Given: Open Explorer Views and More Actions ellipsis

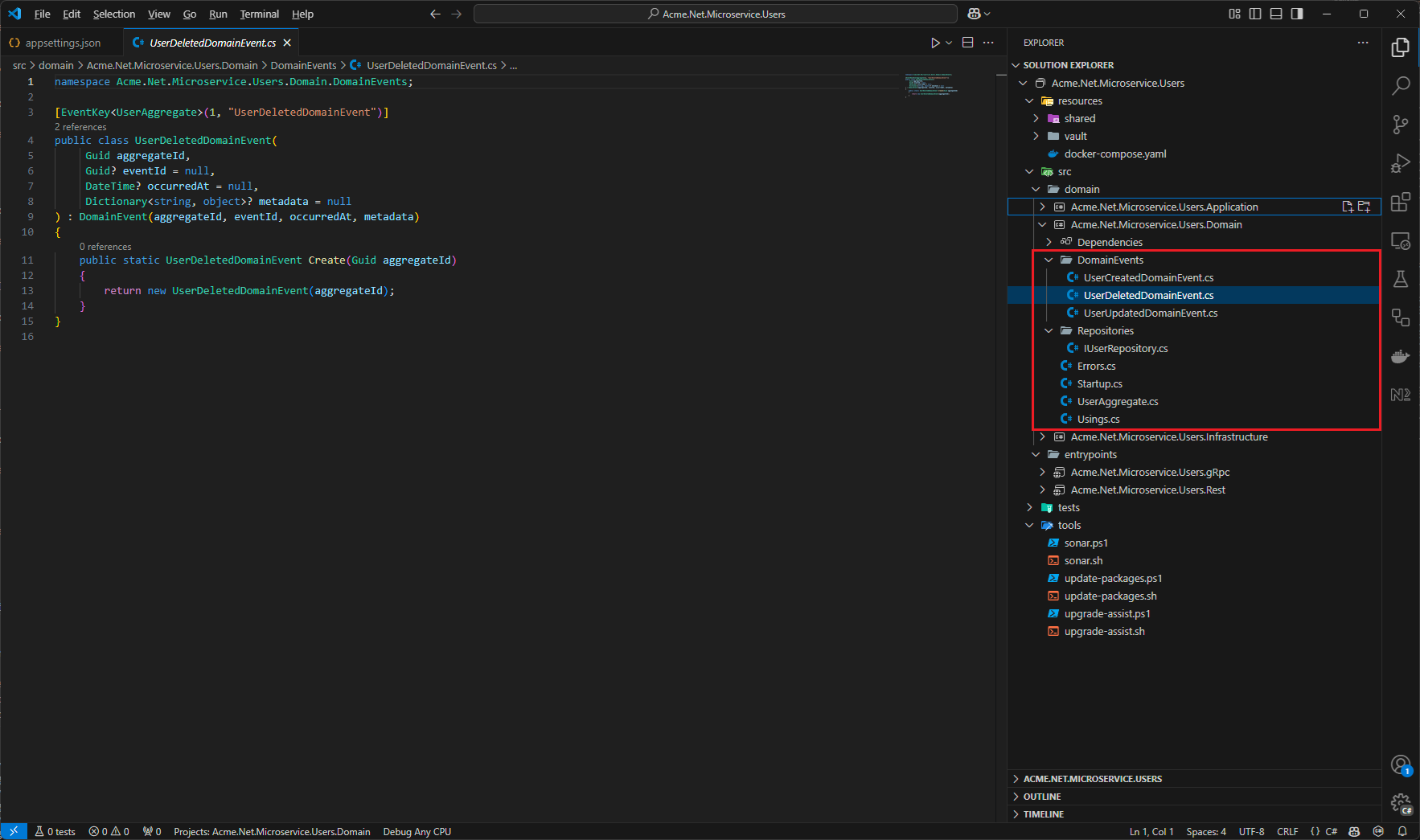Looking at the screenshot, I should coord(1363,43).
